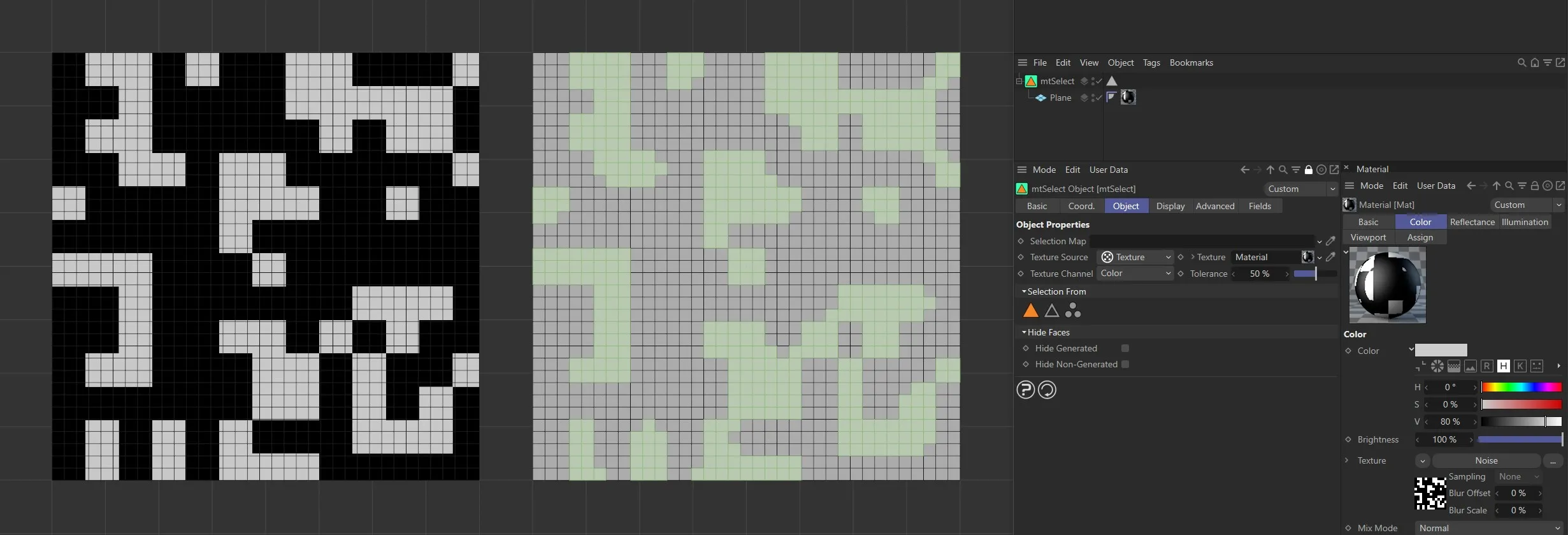This screenshot has width=1568, height=535.
Task: Go back in mtSelect Attribute Manager
Action: pos(1244,170)
